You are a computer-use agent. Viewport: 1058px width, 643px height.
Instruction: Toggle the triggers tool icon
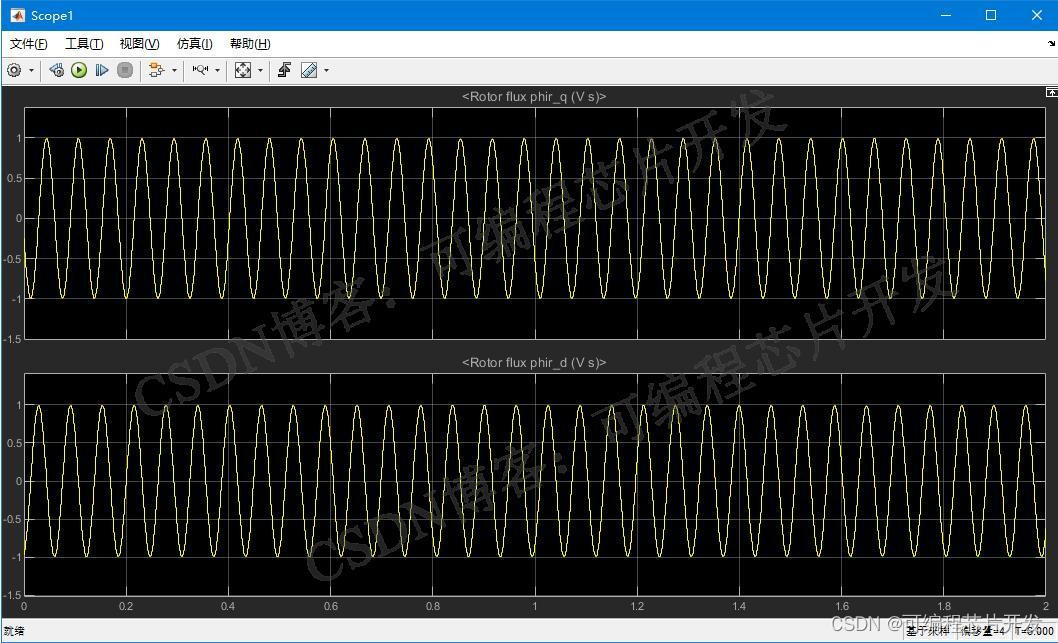[284, 70]
